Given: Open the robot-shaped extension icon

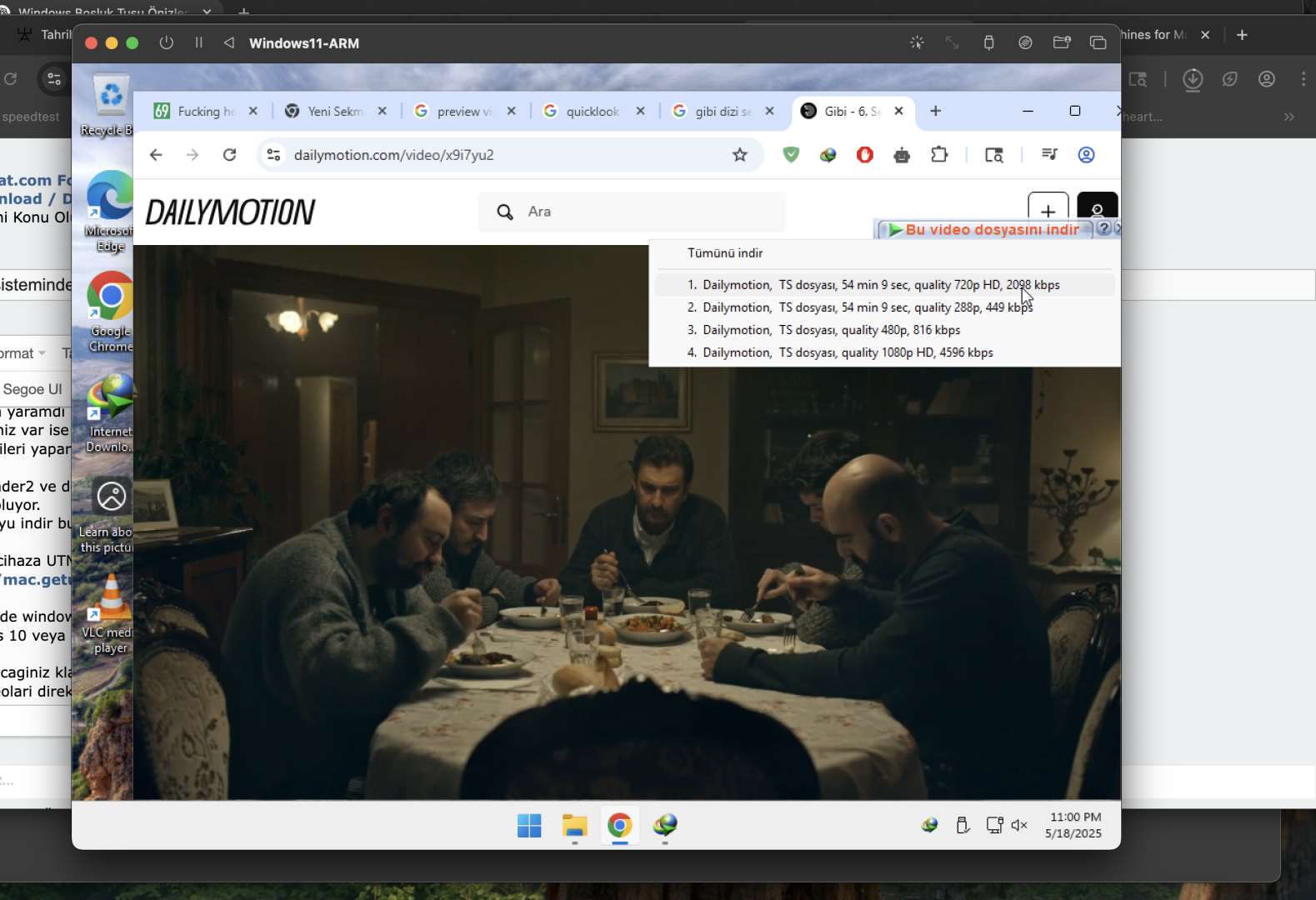Looking at the screenshot, I should (x=902, y=155).
